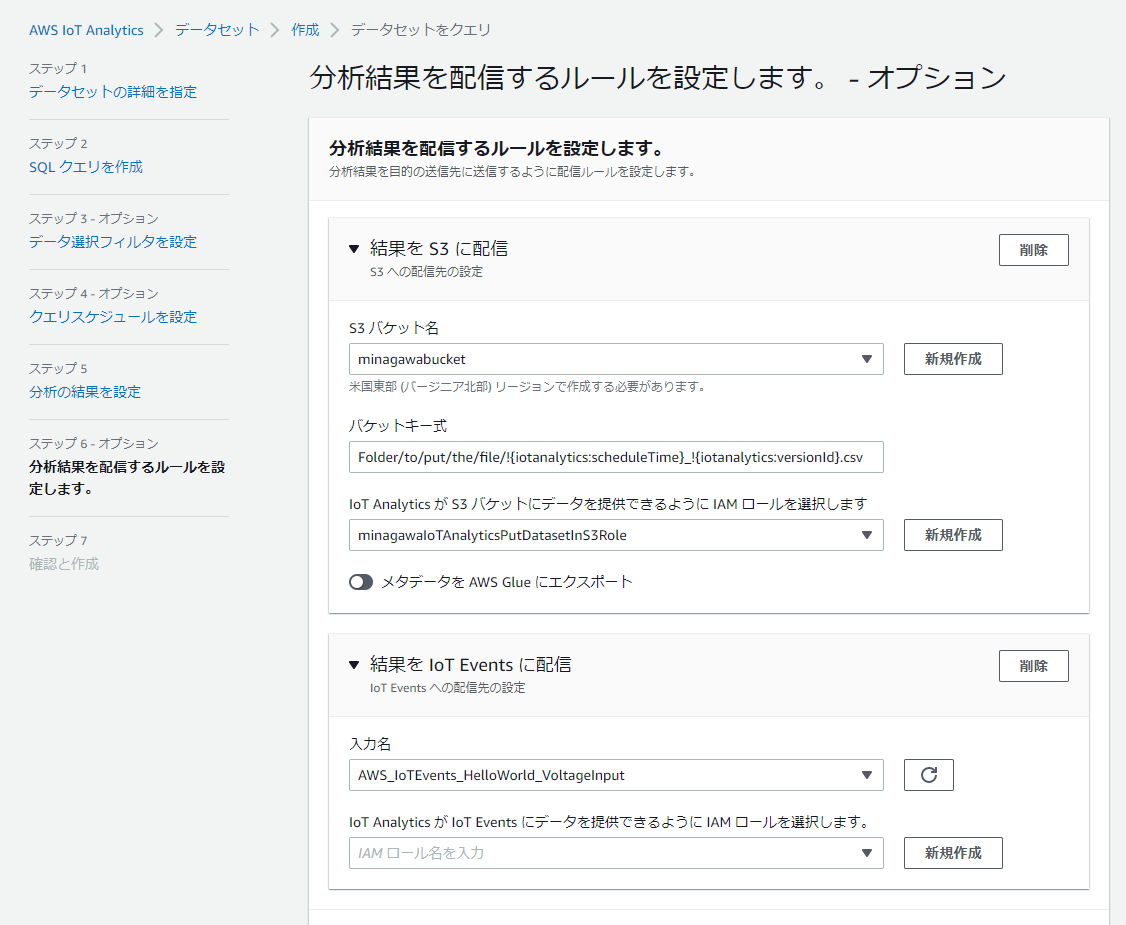Click the データセットをクエリ breadcrumb text

pyautogui.click(x=421, y=30)
